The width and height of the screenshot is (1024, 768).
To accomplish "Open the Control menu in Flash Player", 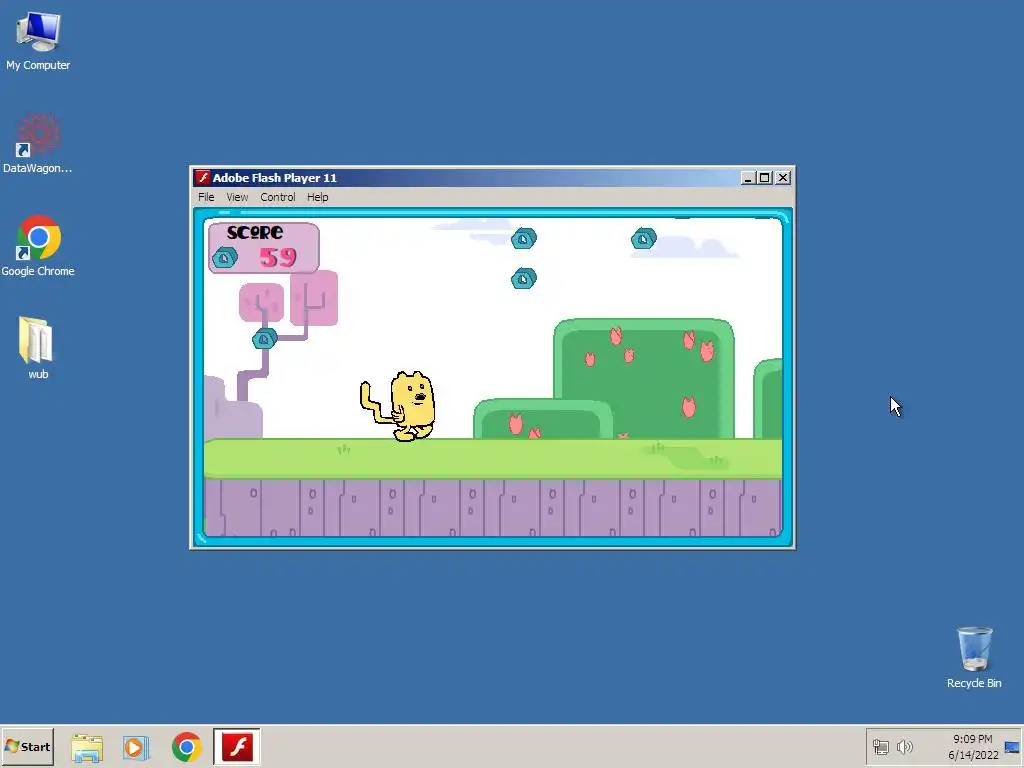I will coord(278,197).
